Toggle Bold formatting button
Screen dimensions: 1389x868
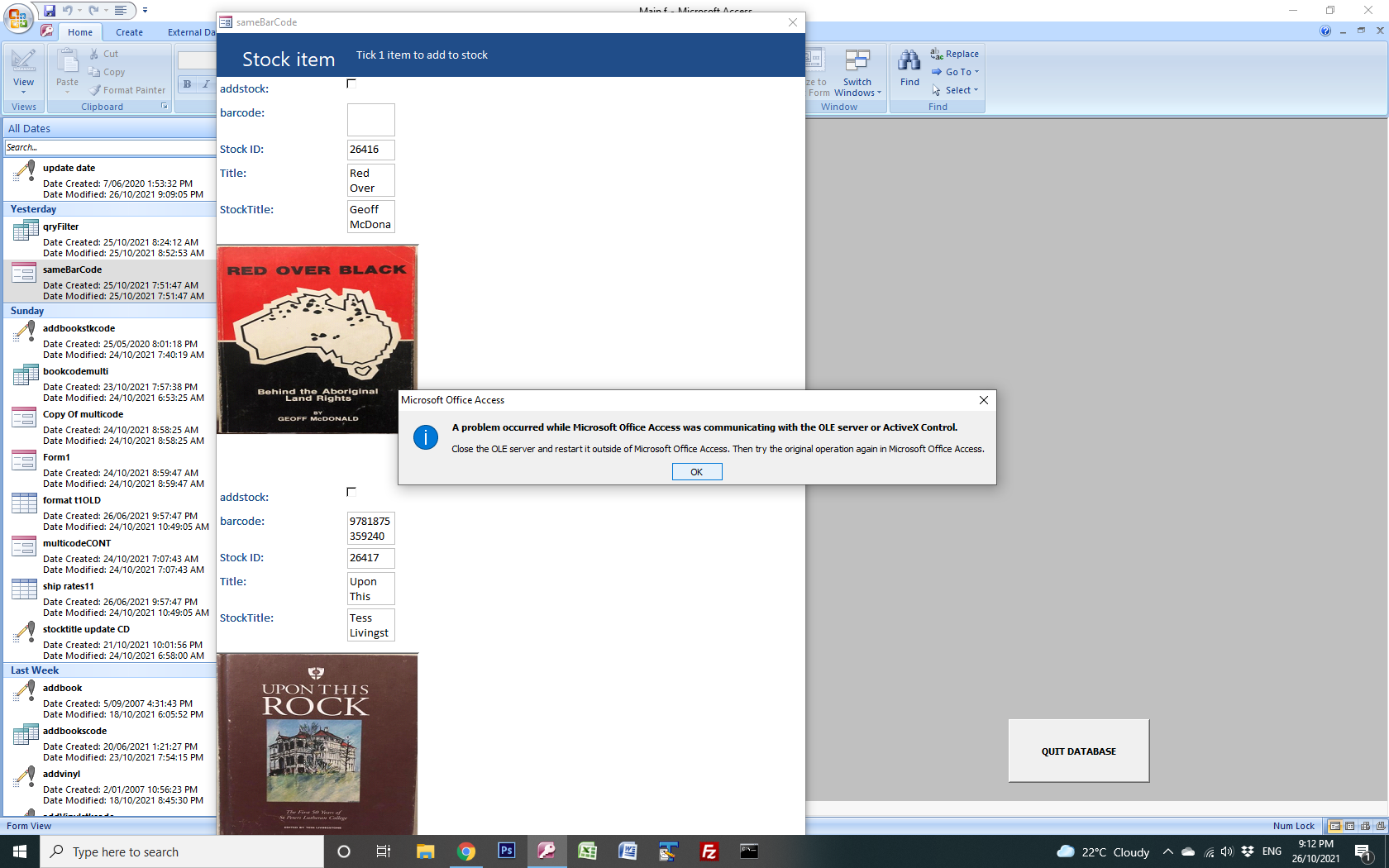188,84
